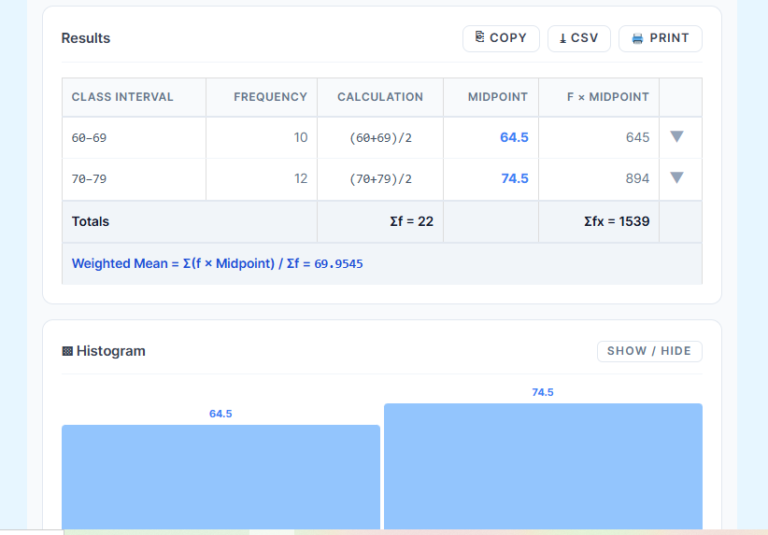Click frequency value 10
This screenshot has height=535, width=768.
click(301, 137)
